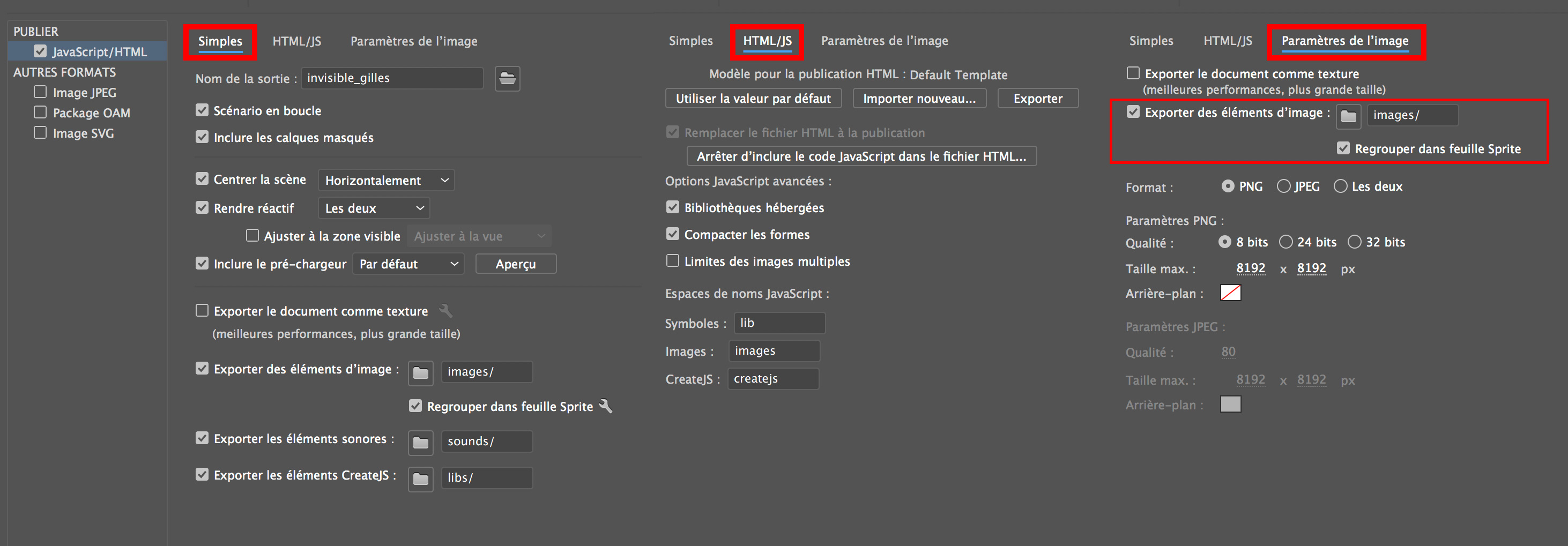The image size is (1568, 546).
Task: Toggle Centrer la scène checkbox
Action: pyautogui.click(x=202, y=178)
